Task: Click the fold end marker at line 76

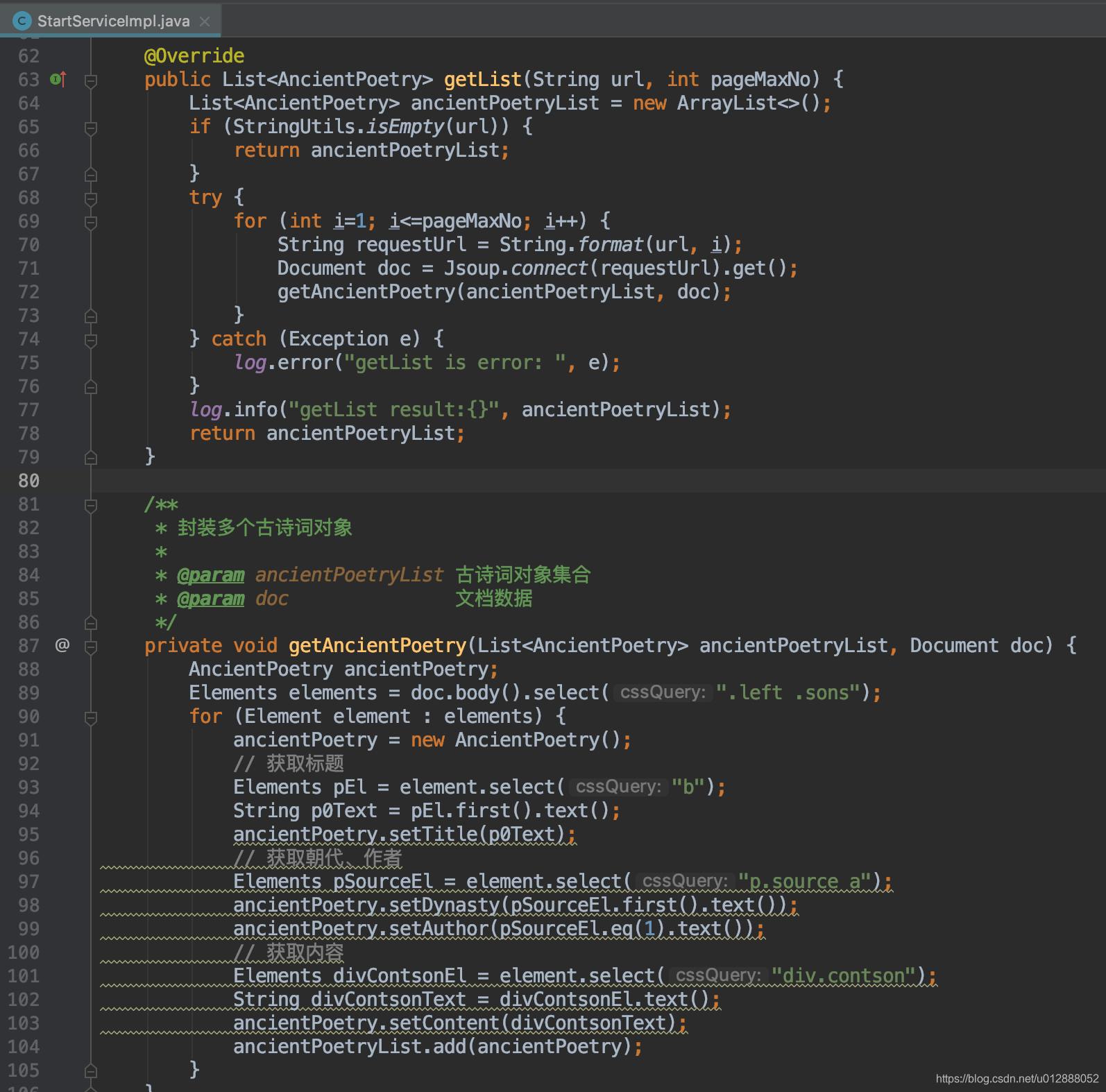Action: [x=91, y=386]
